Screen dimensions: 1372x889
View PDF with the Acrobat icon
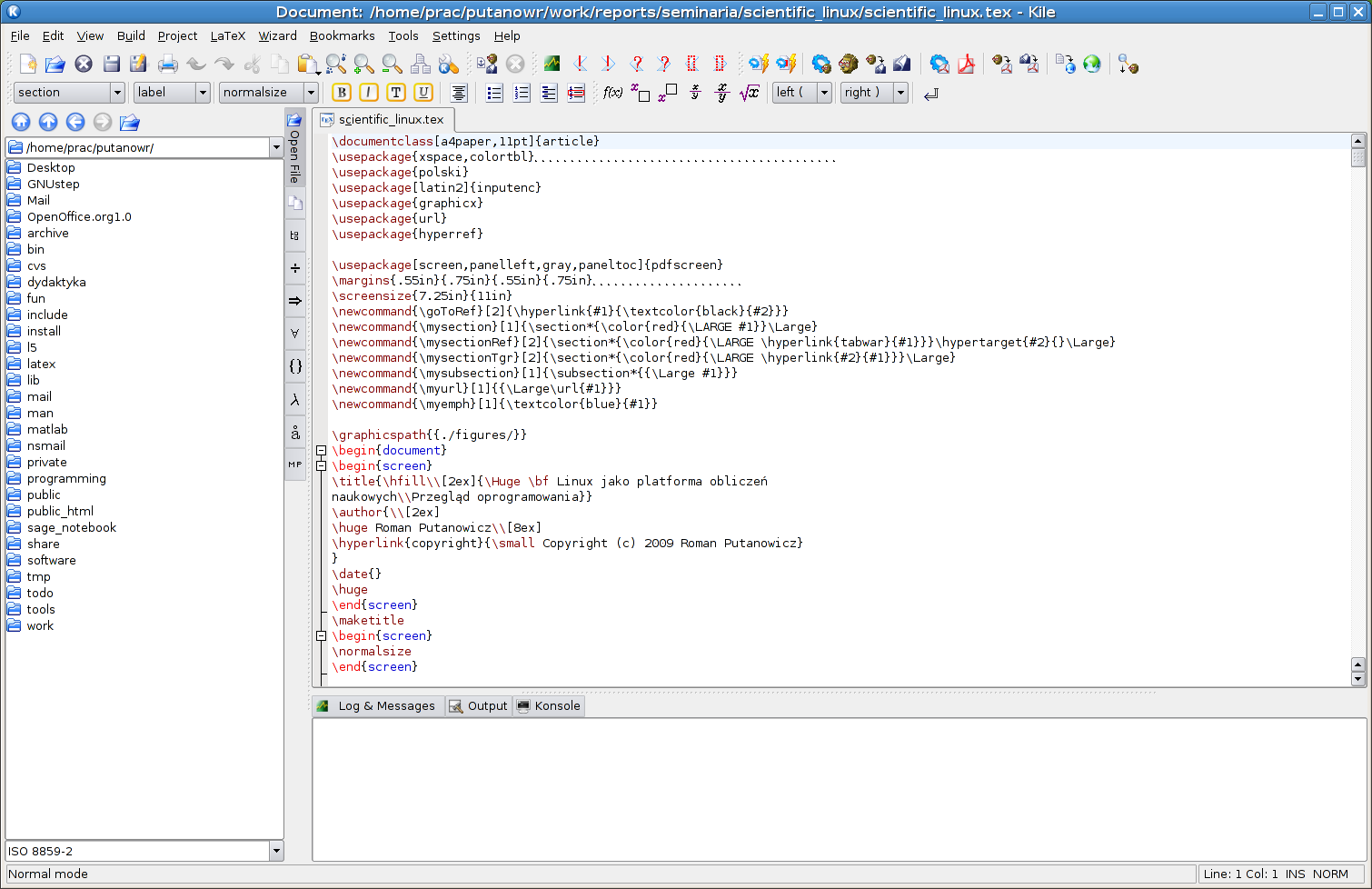966,64
